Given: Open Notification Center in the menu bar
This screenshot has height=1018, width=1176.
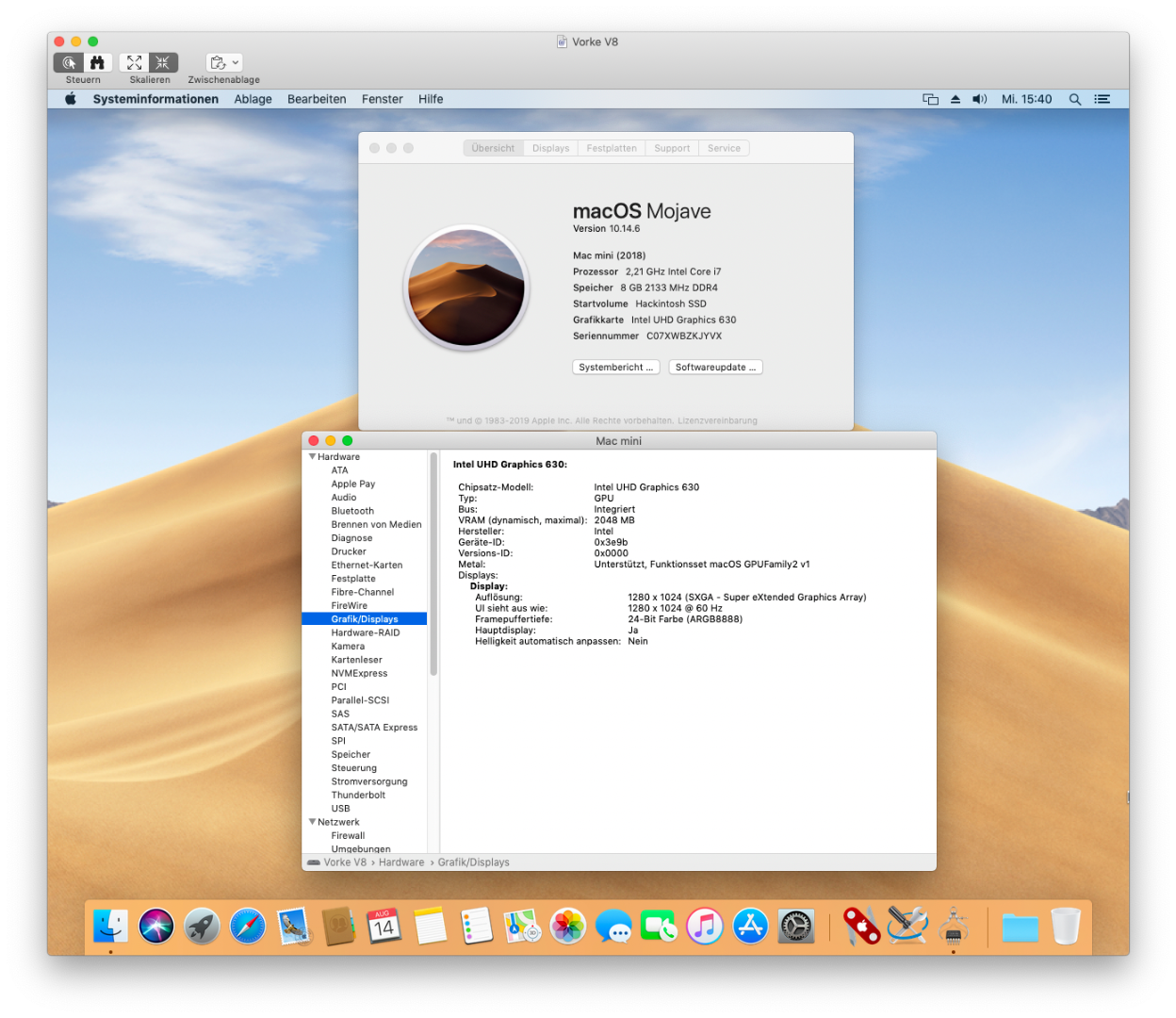Looking at the screenshot, I should tap(1102, 99).
